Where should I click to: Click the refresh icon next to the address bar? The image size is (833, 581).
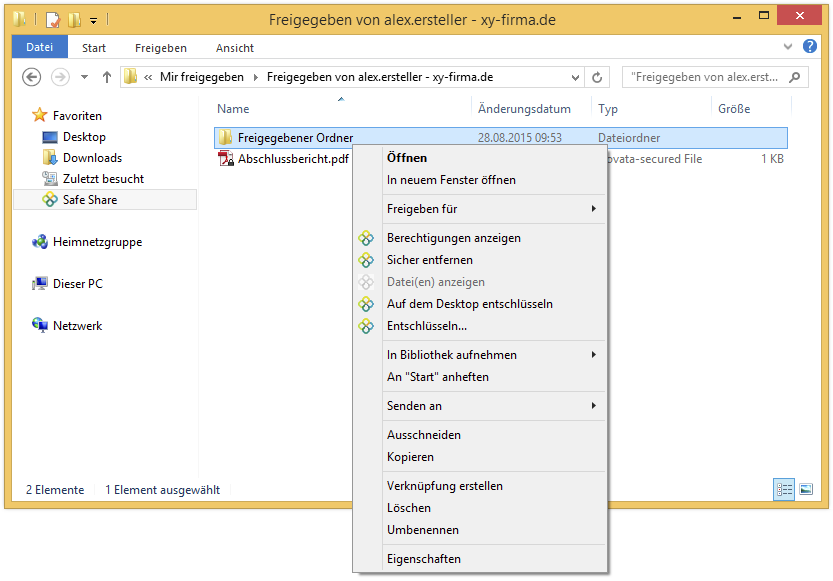[597, 78]
